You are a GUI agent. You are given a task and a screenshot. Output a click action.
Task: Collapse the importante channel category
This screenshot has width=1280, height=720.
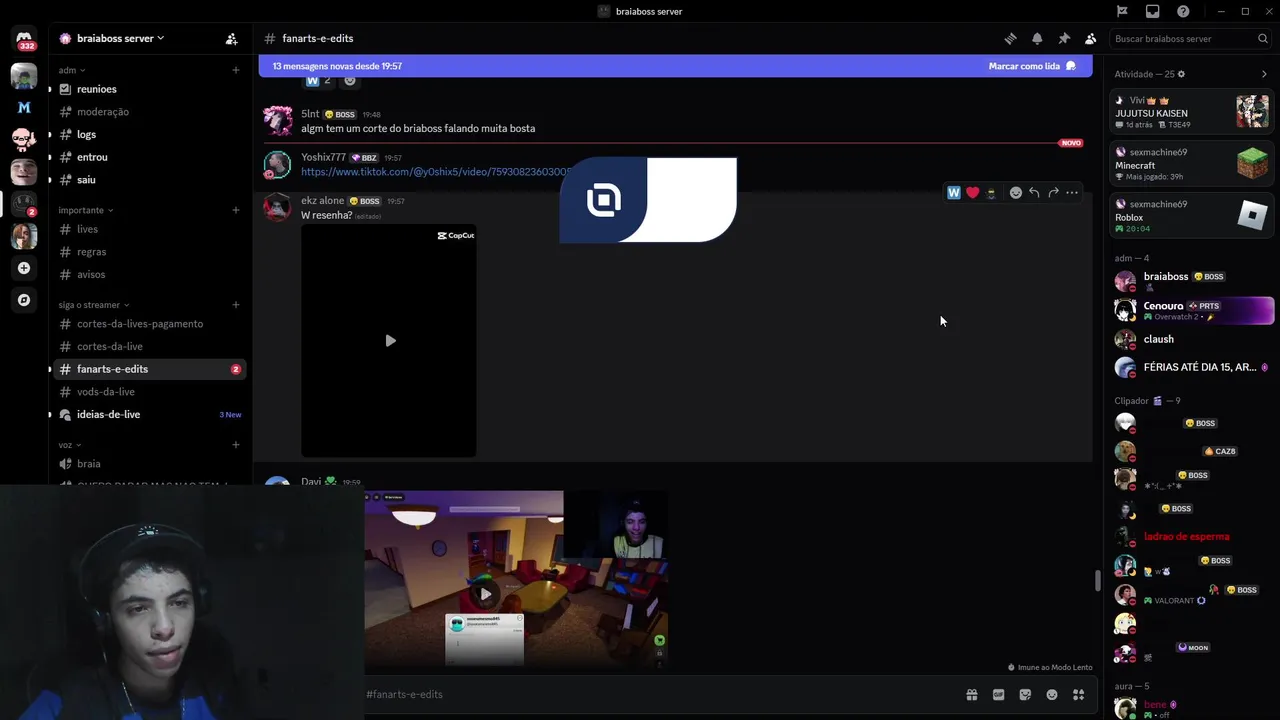tap(86, 210)
